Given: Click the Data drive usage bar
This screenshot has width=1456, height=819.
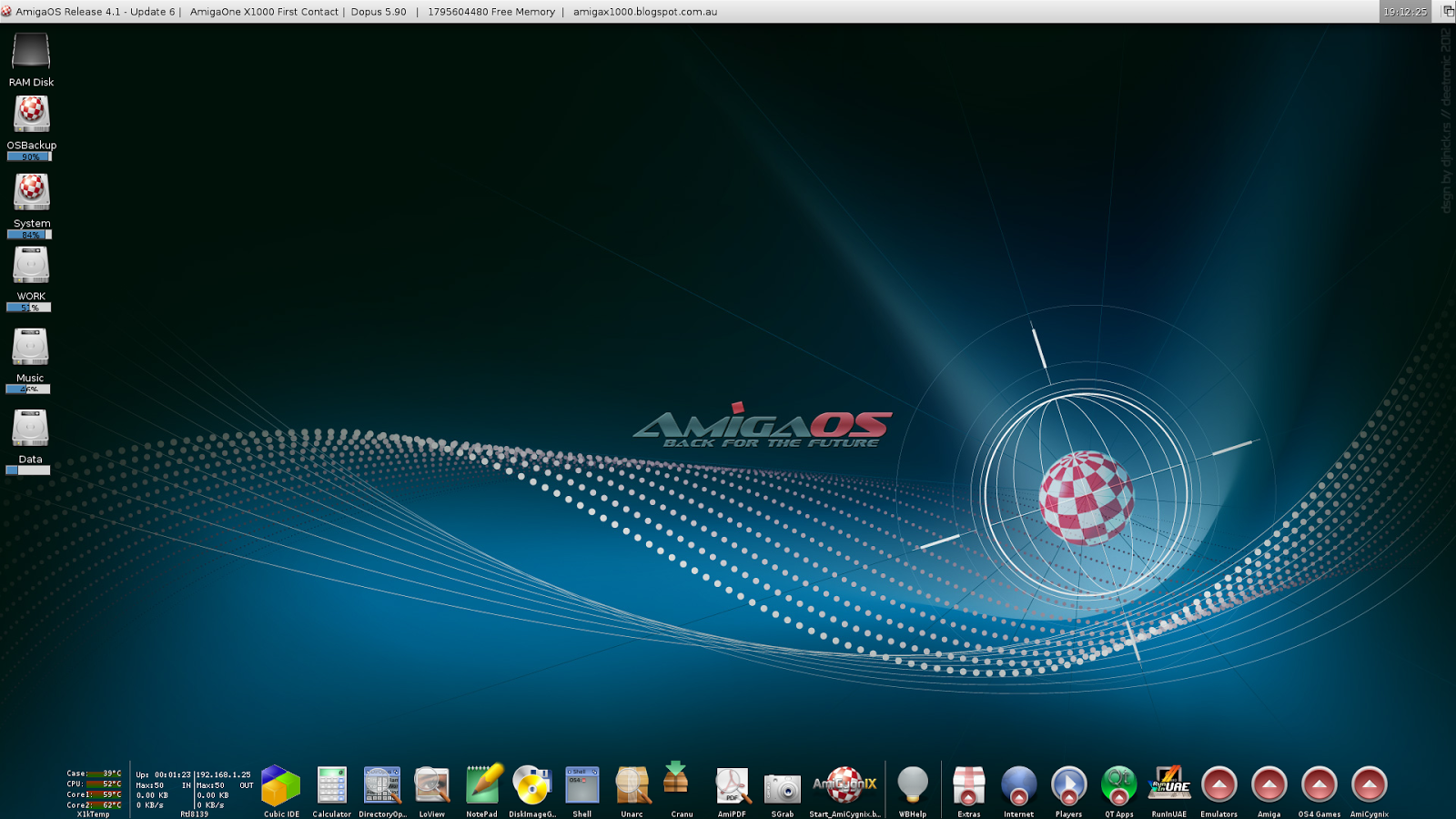Looking at the screenshot, I should 28,470.
